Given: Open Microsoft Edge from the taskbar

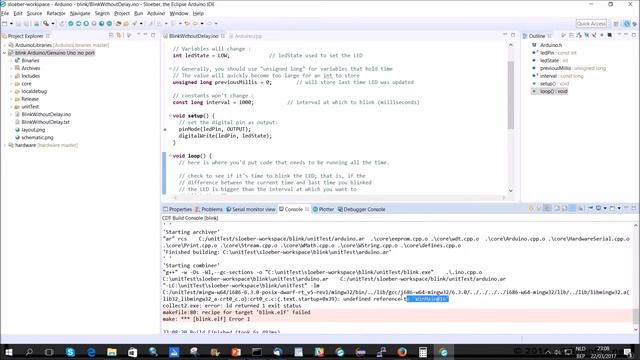Looking at the screenshot, I should (x=91, y=352).
